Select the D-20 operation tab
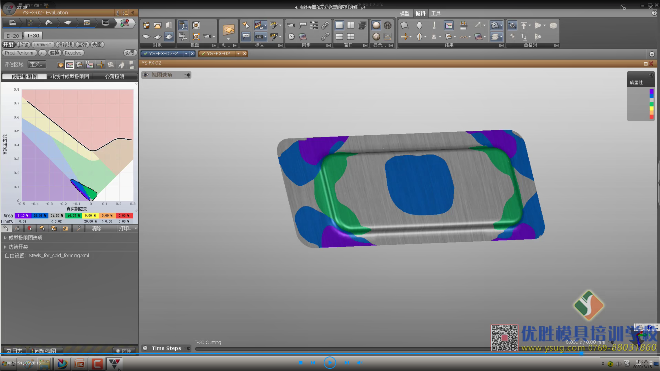This screenshot has width=660, height=371. (13, 36)
